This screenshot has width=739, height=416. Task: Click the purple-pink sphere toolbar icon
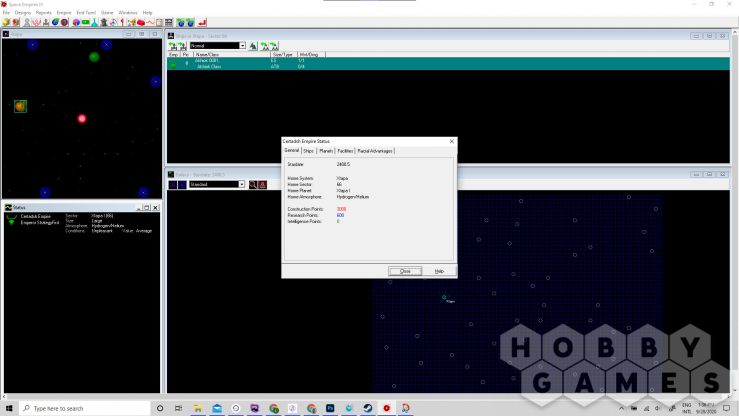tap(76, 22)
